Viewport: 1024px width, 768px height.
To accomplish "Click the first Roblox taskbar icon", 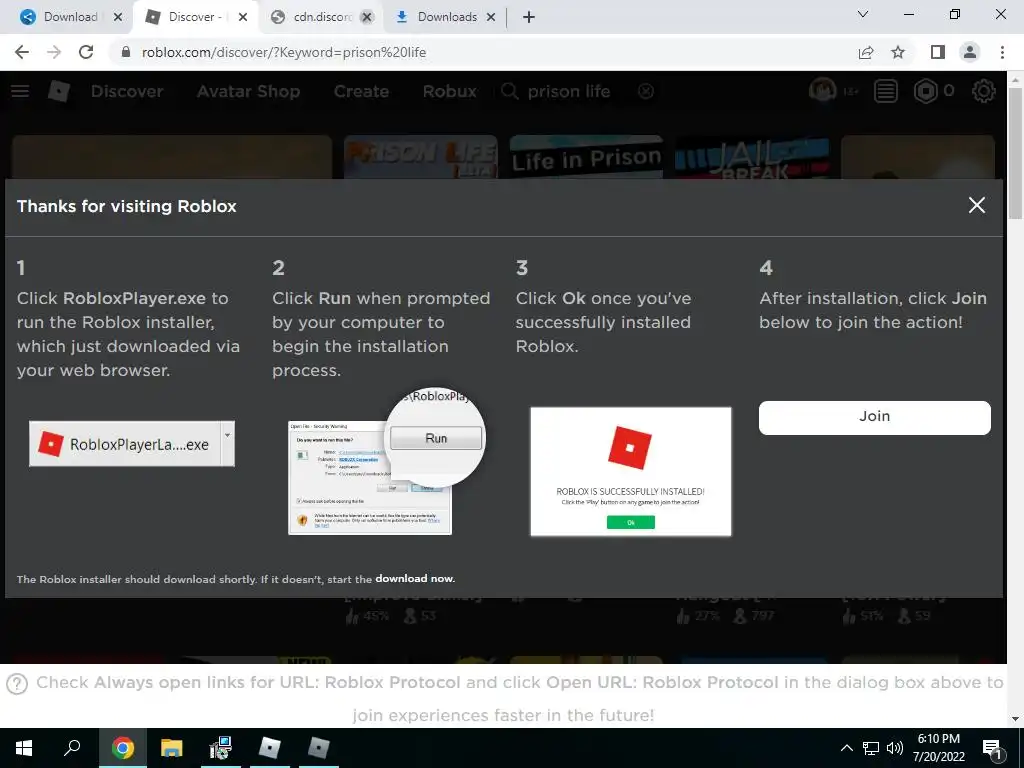I will 270,748.
